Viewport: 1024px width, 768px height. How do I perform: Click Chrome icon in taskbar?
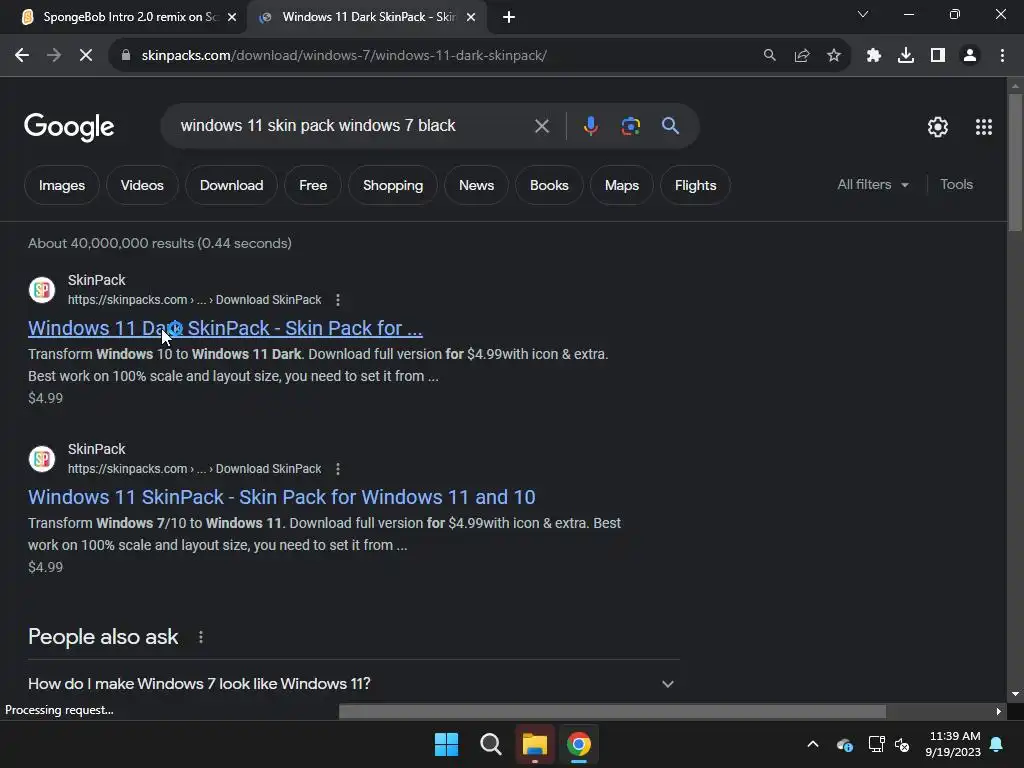pyautogui.click(x=579, y=744)
